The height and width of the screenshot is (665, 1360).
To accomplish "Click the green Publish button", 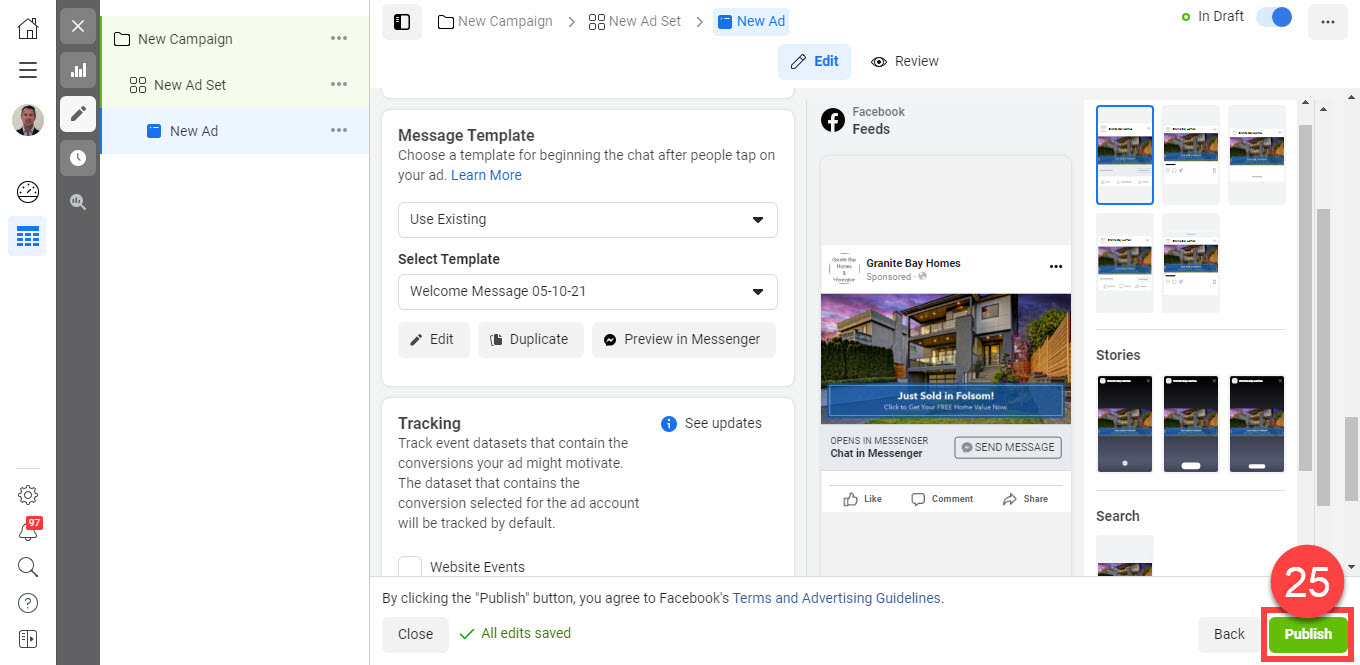I will 1308,634.
